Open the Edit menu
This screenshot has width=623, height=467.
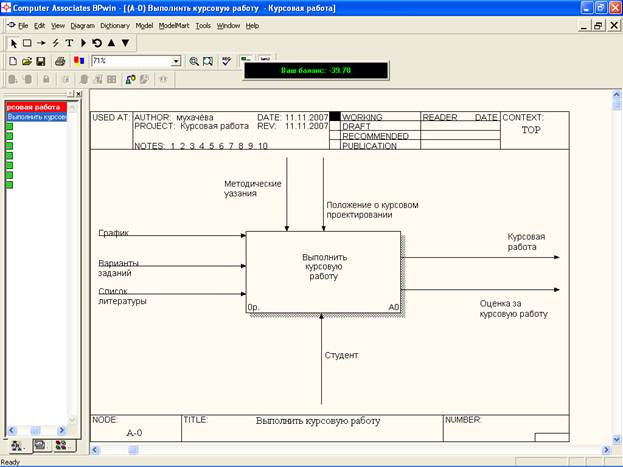39,26
